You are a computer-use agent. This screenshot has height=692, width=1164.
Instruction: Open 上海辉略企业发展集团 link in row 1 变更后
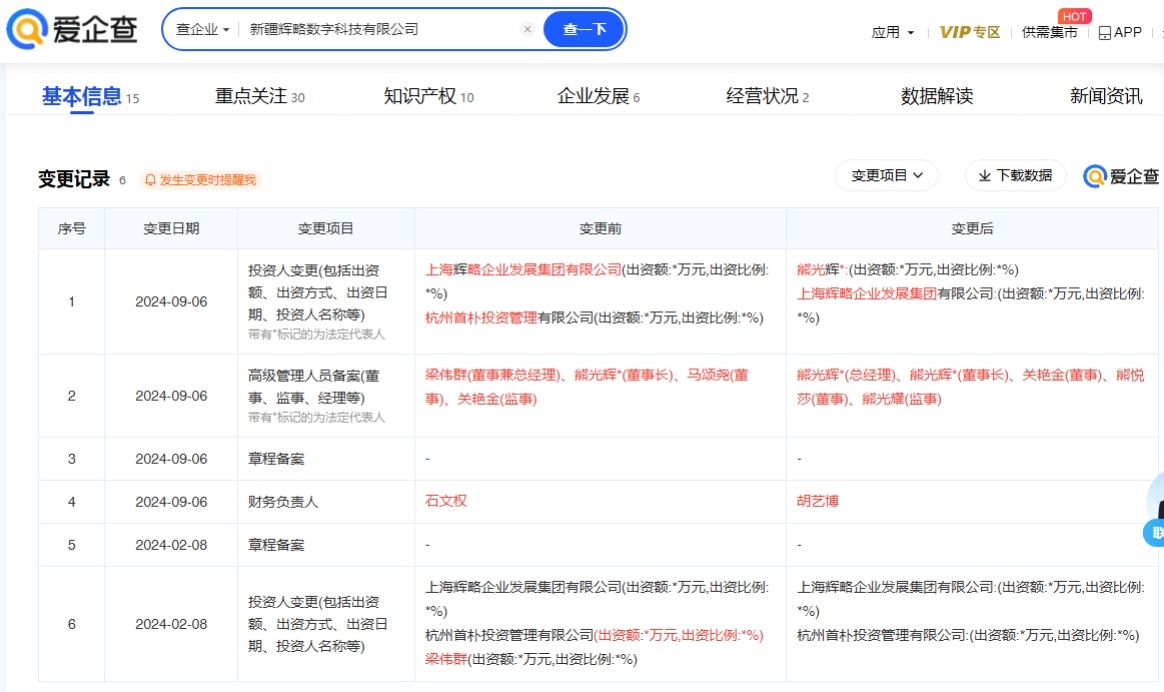866,293
